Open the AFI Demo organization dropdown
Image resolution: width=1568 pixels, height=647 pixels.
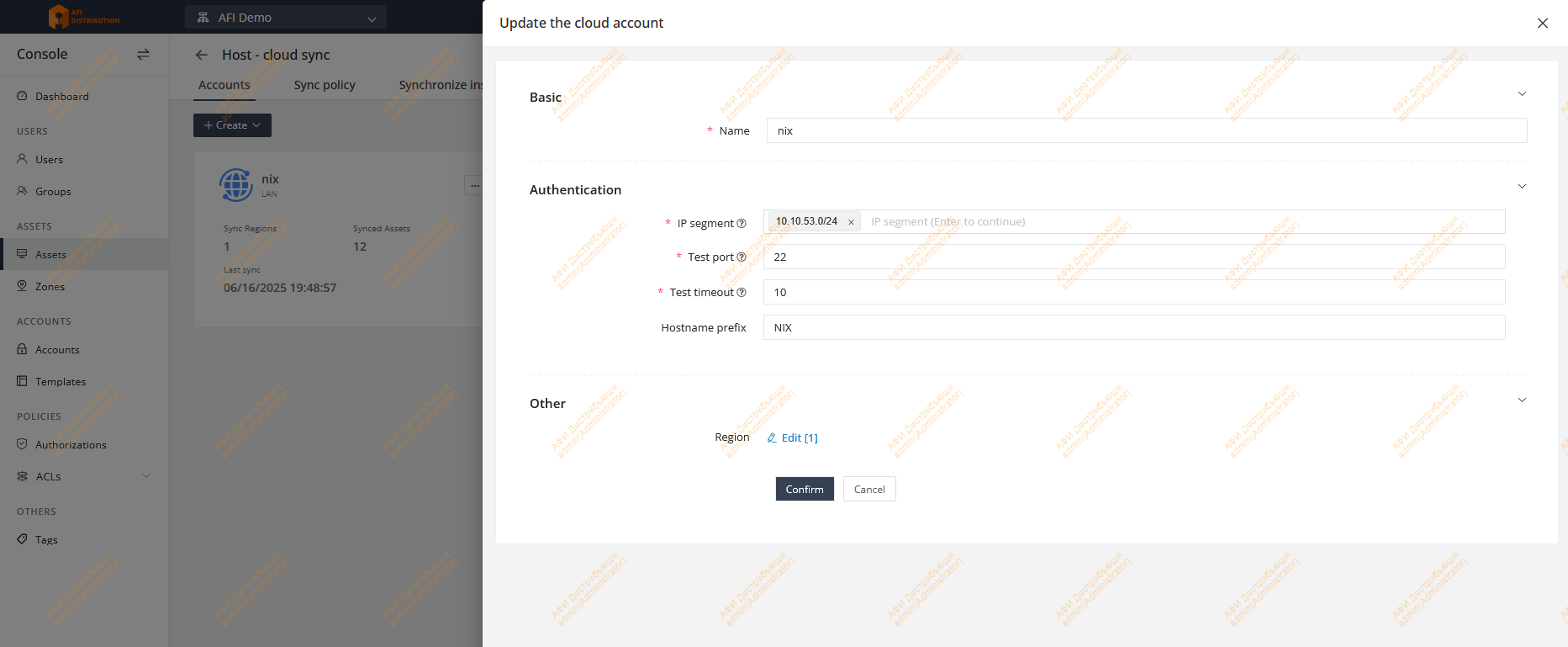(286, 18)
